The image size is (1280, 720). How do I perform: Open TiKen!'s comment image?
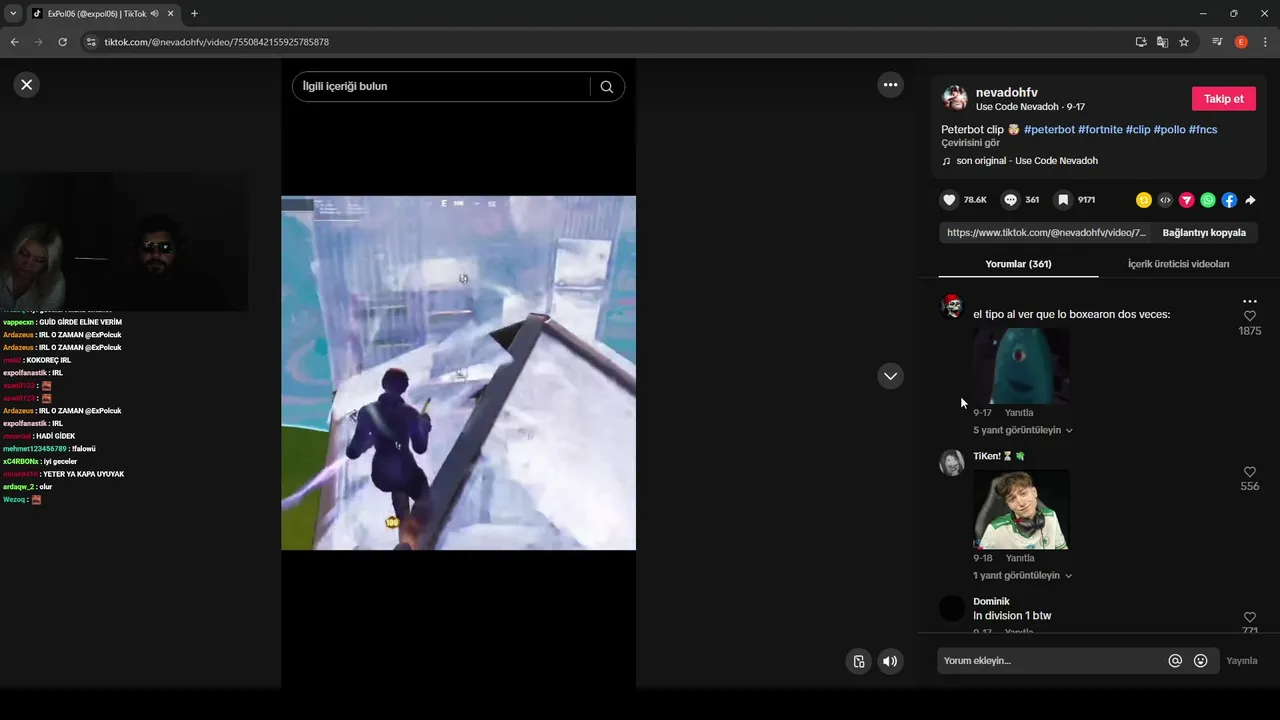[x=1021, y=510]
